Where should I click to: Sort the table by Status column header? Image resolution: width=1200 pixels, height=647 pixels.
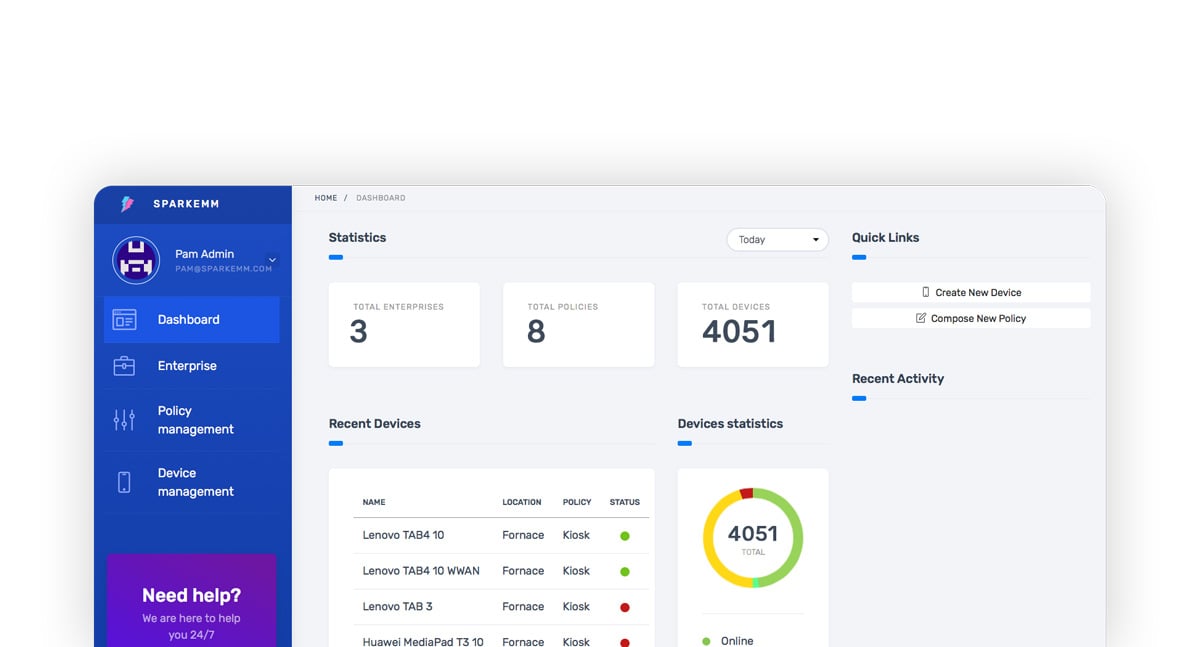pyautogui.click(x=624, y=502)
